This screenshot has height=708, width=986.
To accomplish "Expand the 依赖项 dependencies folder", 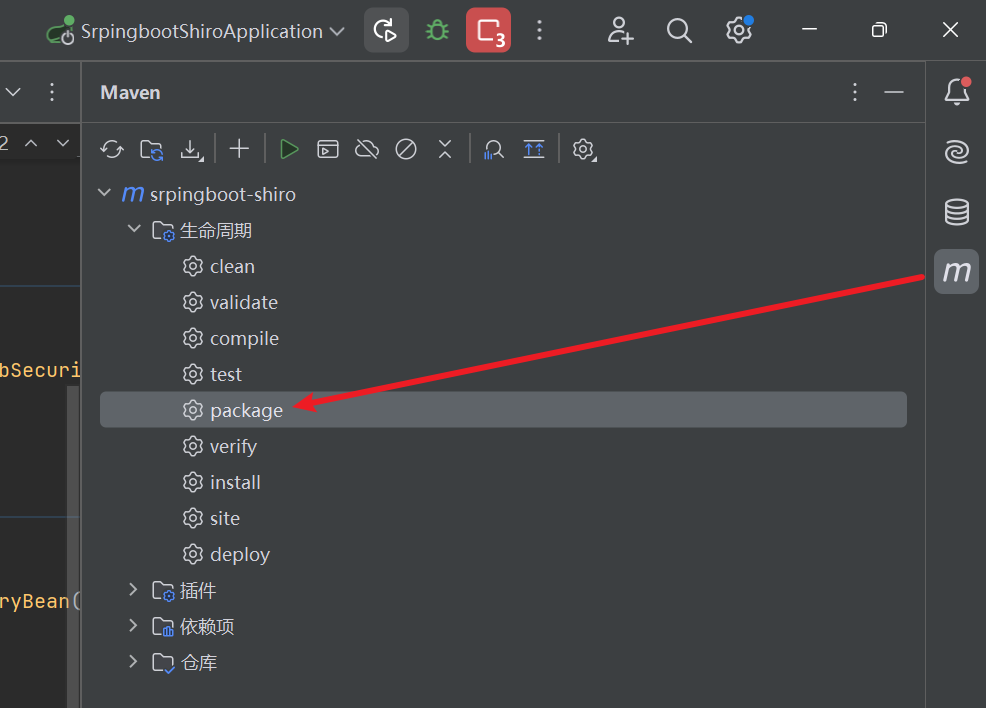I will (133, 625).
